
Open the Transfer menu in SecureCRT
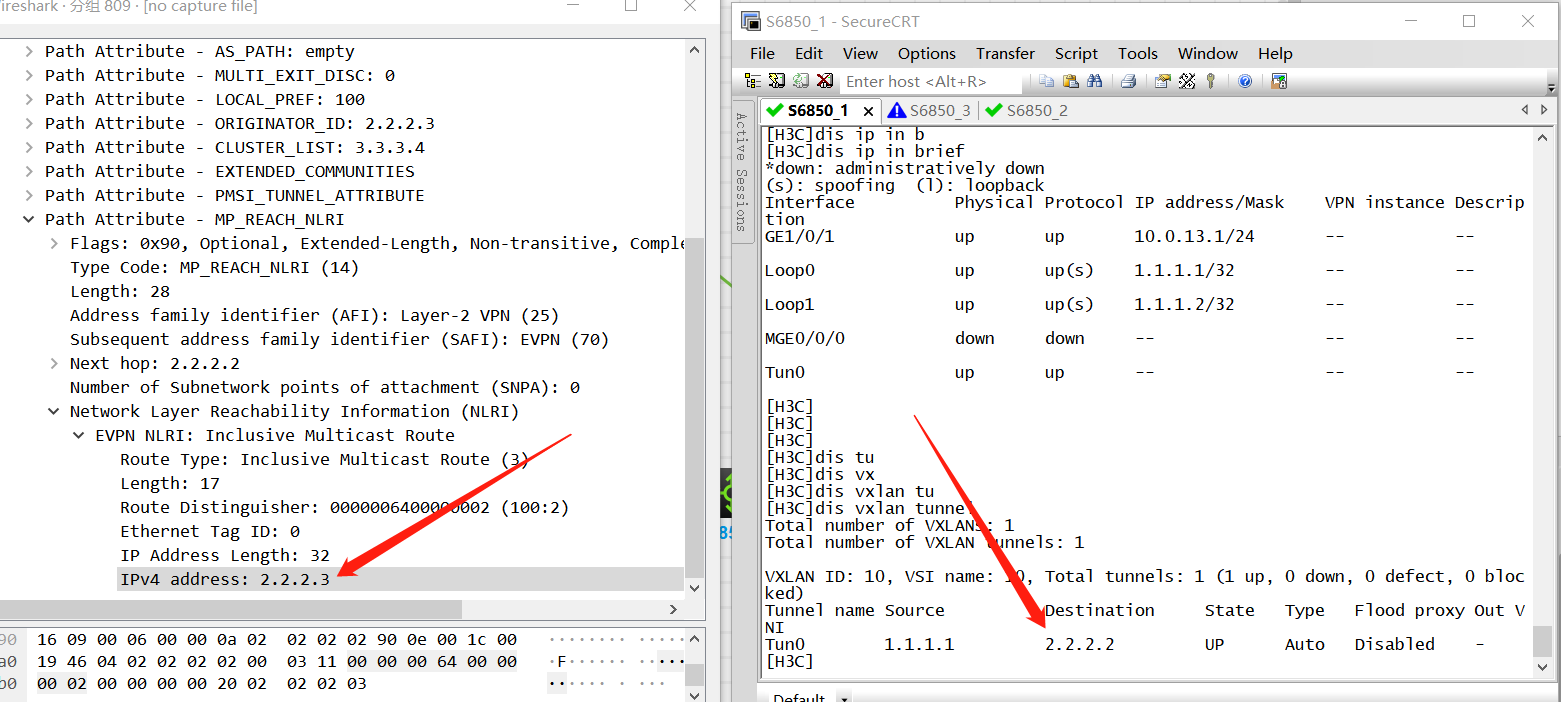1005,54
